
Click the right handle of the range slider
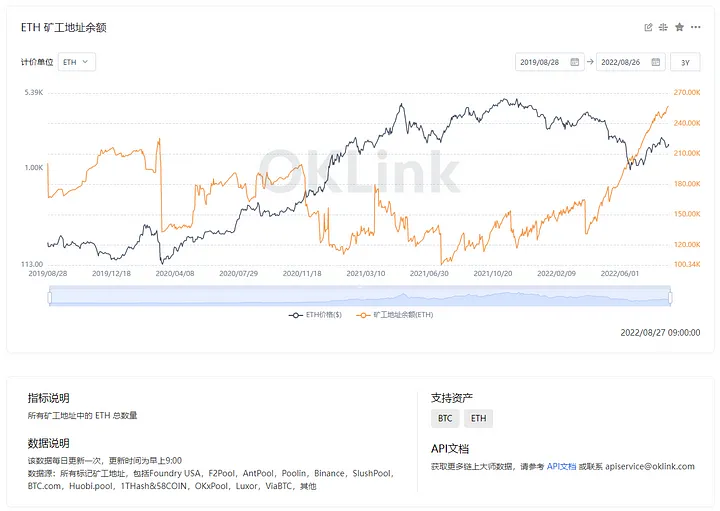click(670, 296)
